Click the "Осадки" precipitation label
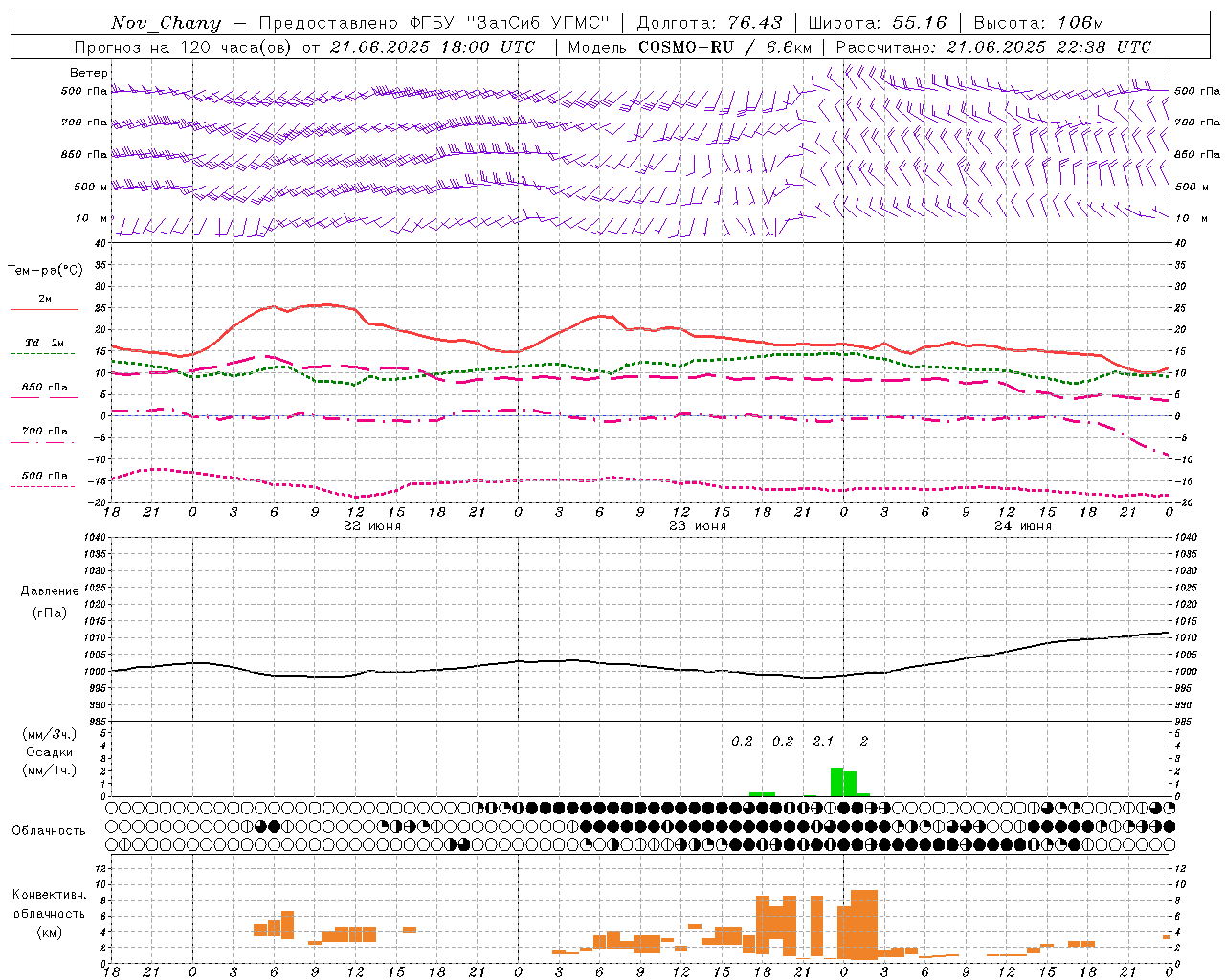The image size is (1225, 980). [50, 752]
